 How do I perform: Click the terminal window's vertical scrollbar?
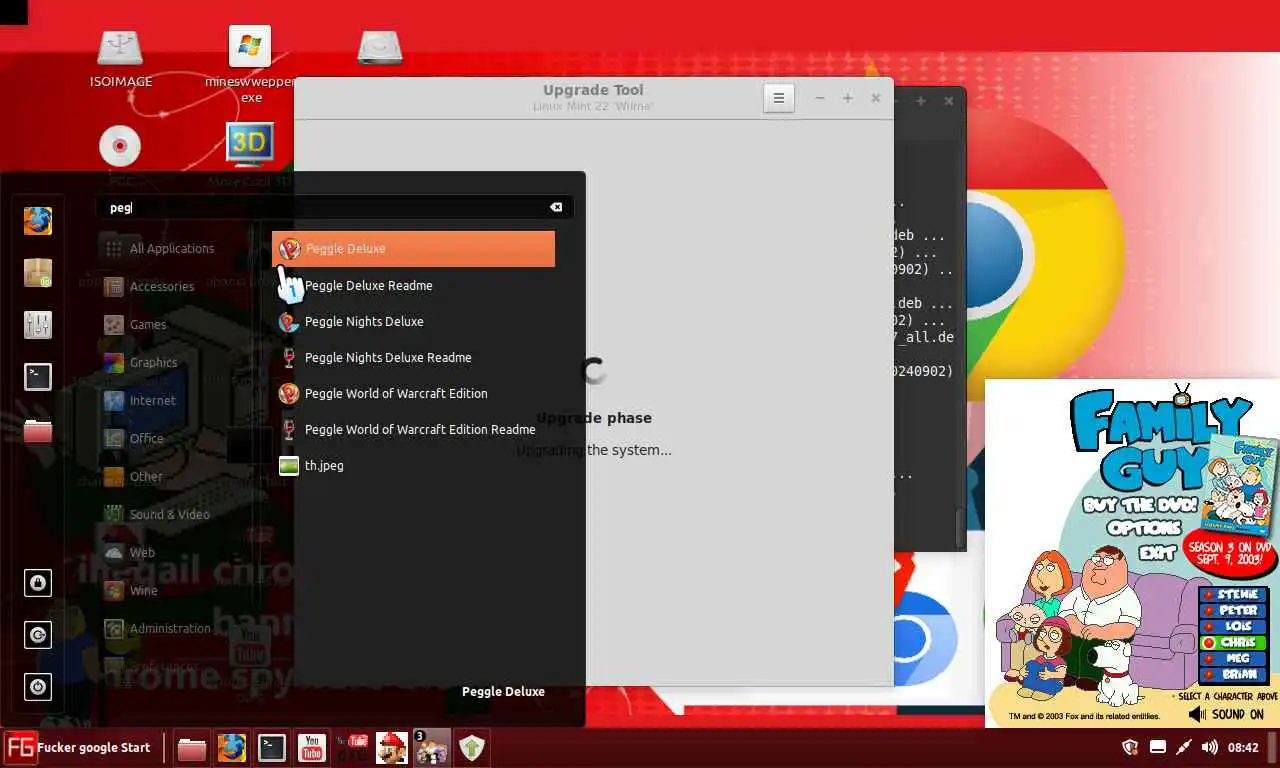[x=961, y=528]
